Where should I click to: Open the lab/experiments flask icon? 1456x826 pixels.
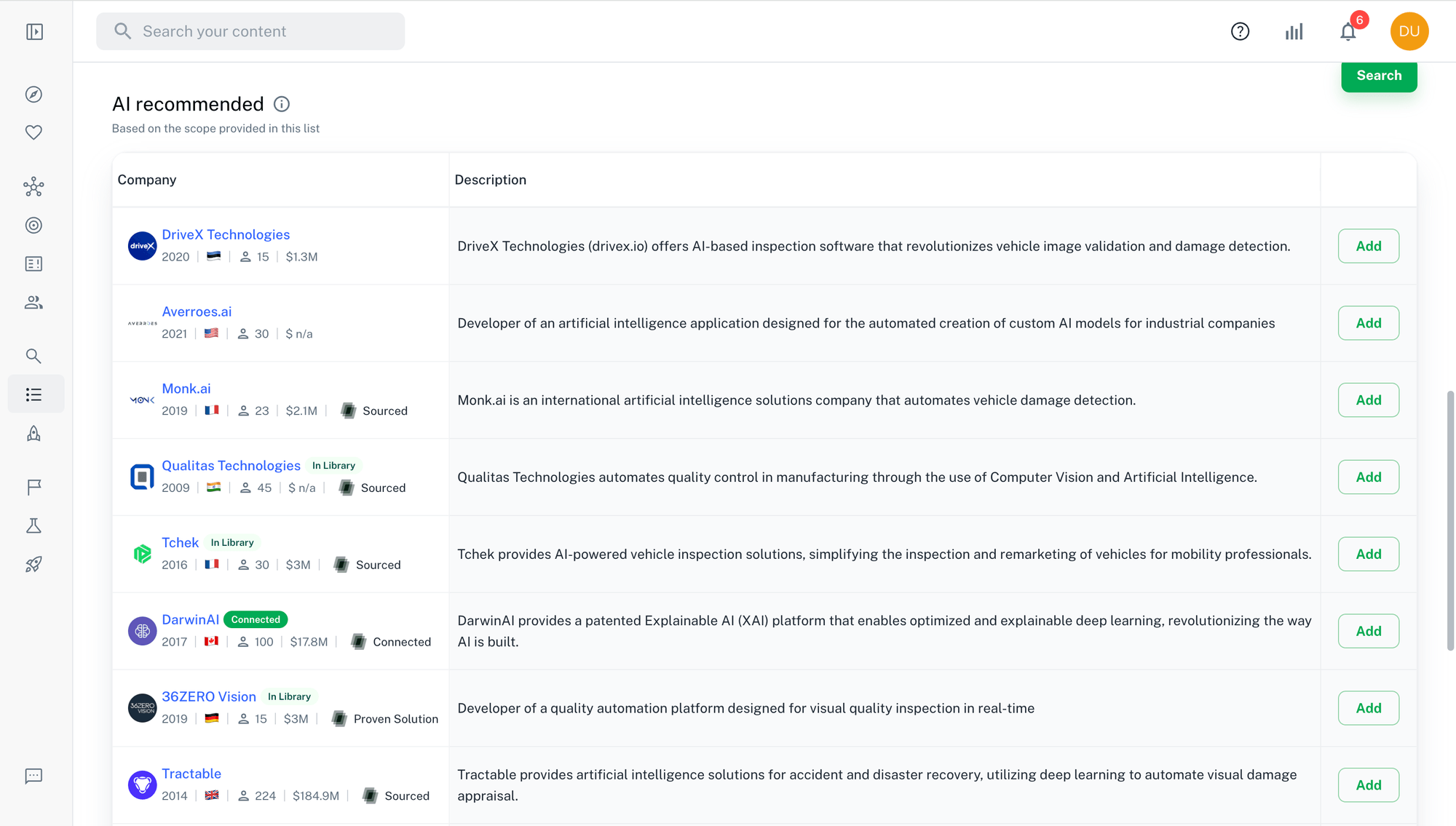pos(34,525)
